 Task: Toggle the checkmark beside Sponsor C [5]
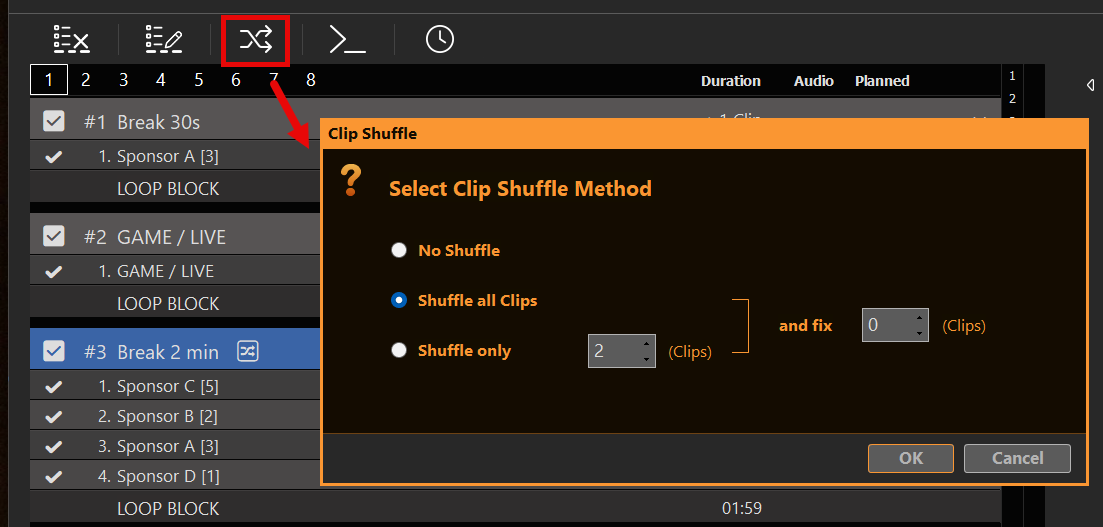[53, 386]
